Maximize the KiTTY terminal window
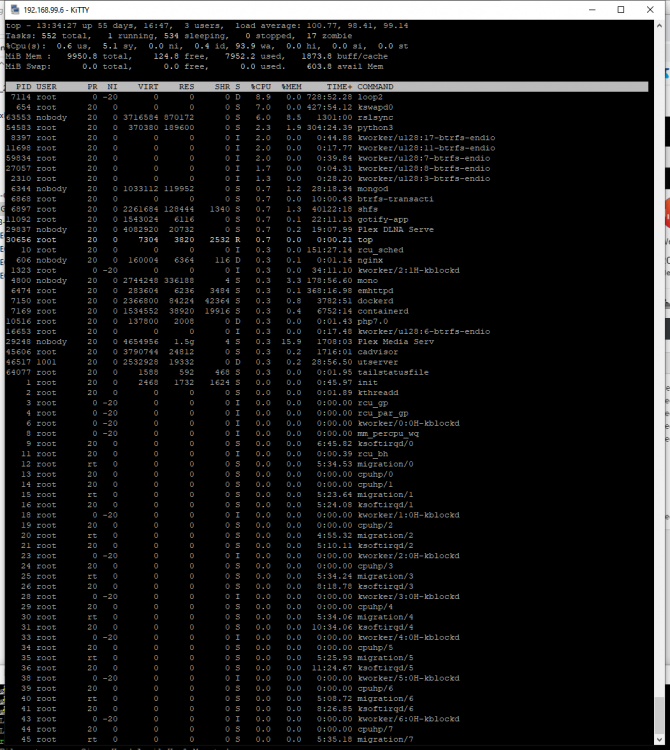 [x=621, y=10]
